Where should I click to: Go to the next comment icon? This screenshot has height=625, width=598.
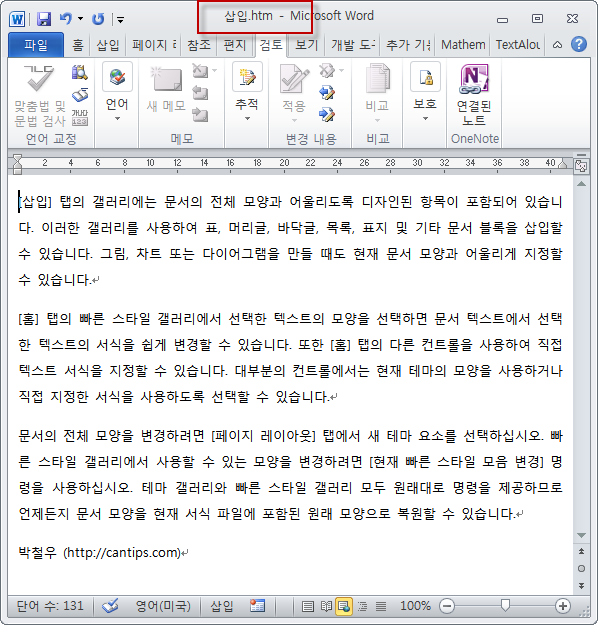point(200,115)
